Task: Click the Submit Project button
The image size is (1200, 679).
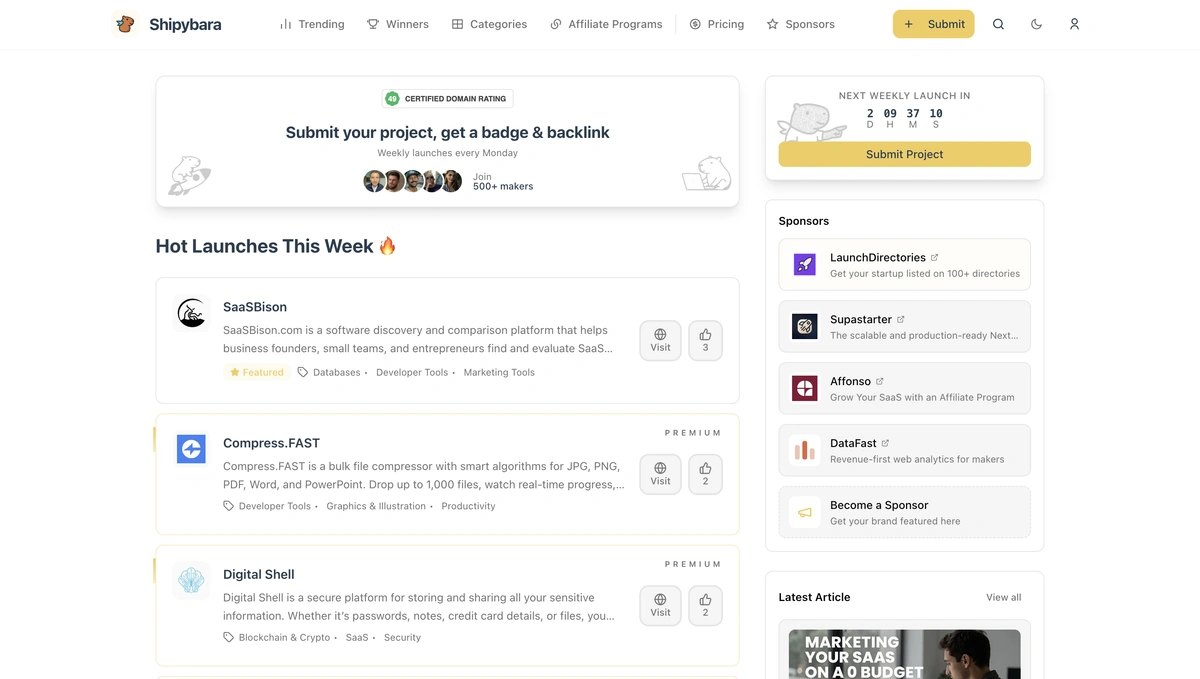Action: (x=904, y=154)
